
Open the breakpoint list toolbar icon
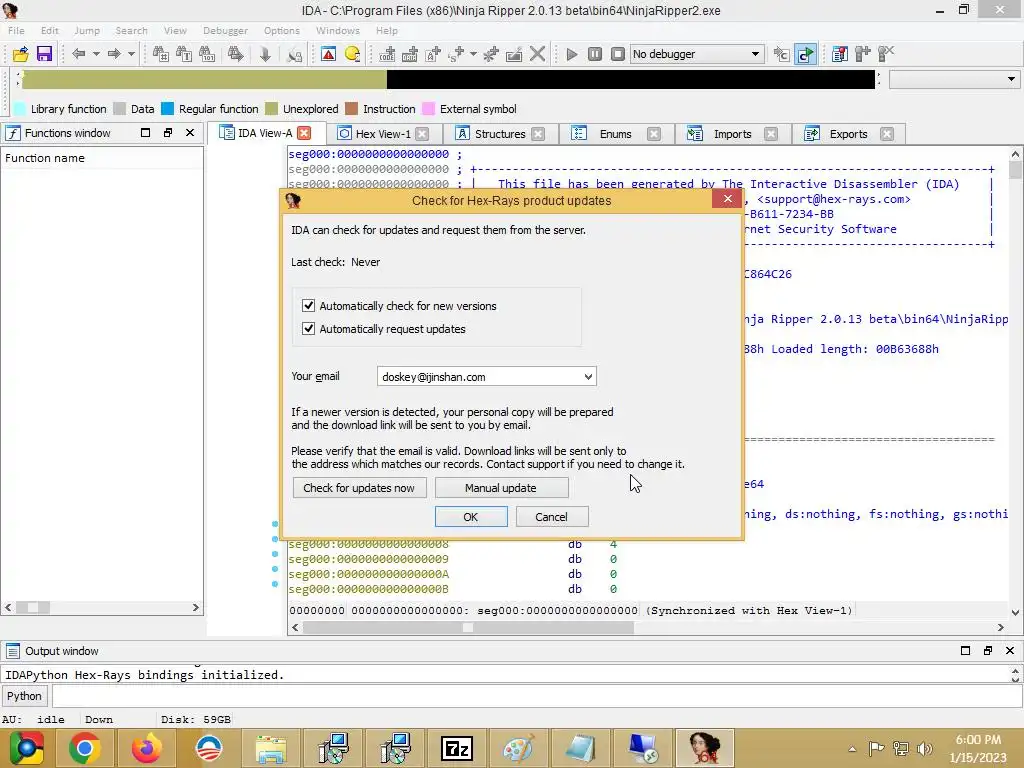pyautogui.click(x=840, y=54)
